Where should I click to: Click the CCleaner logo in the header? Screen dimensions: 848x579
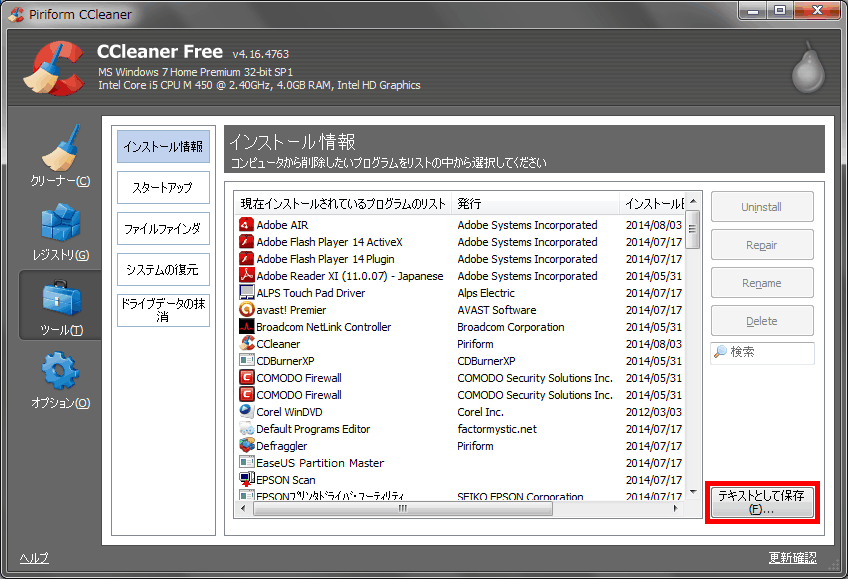[54, 69]
